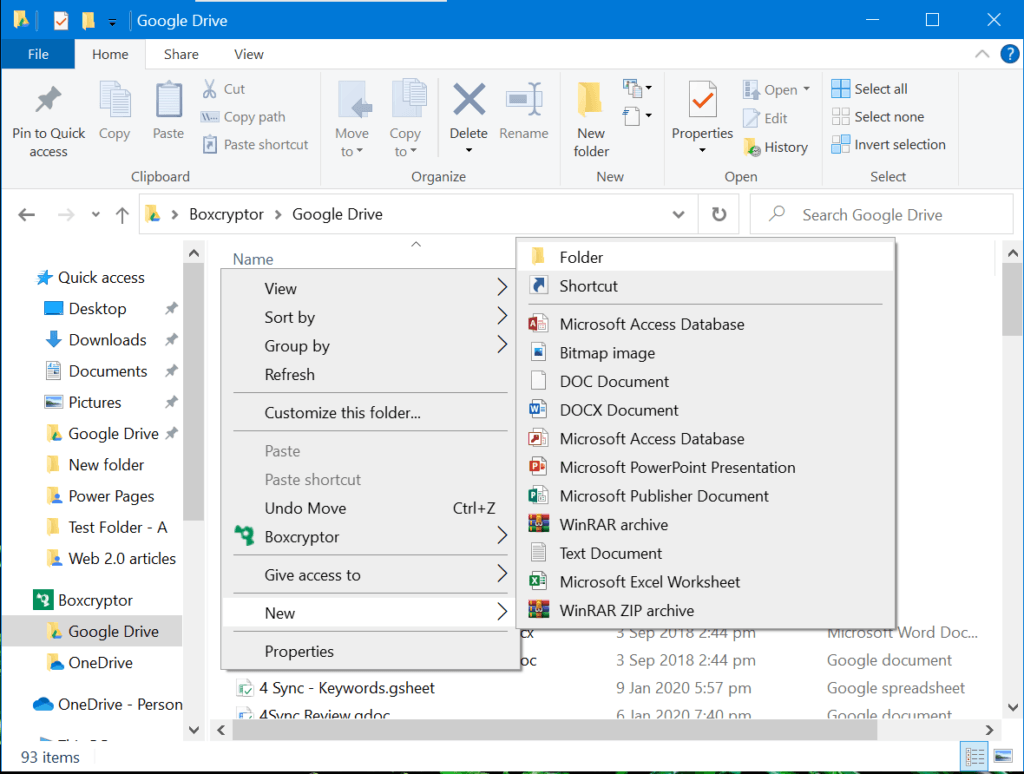This screenshot has height=774, width=1024.
Task: Select OneDrive under Boxcryptor
Action: click(100, 662)
